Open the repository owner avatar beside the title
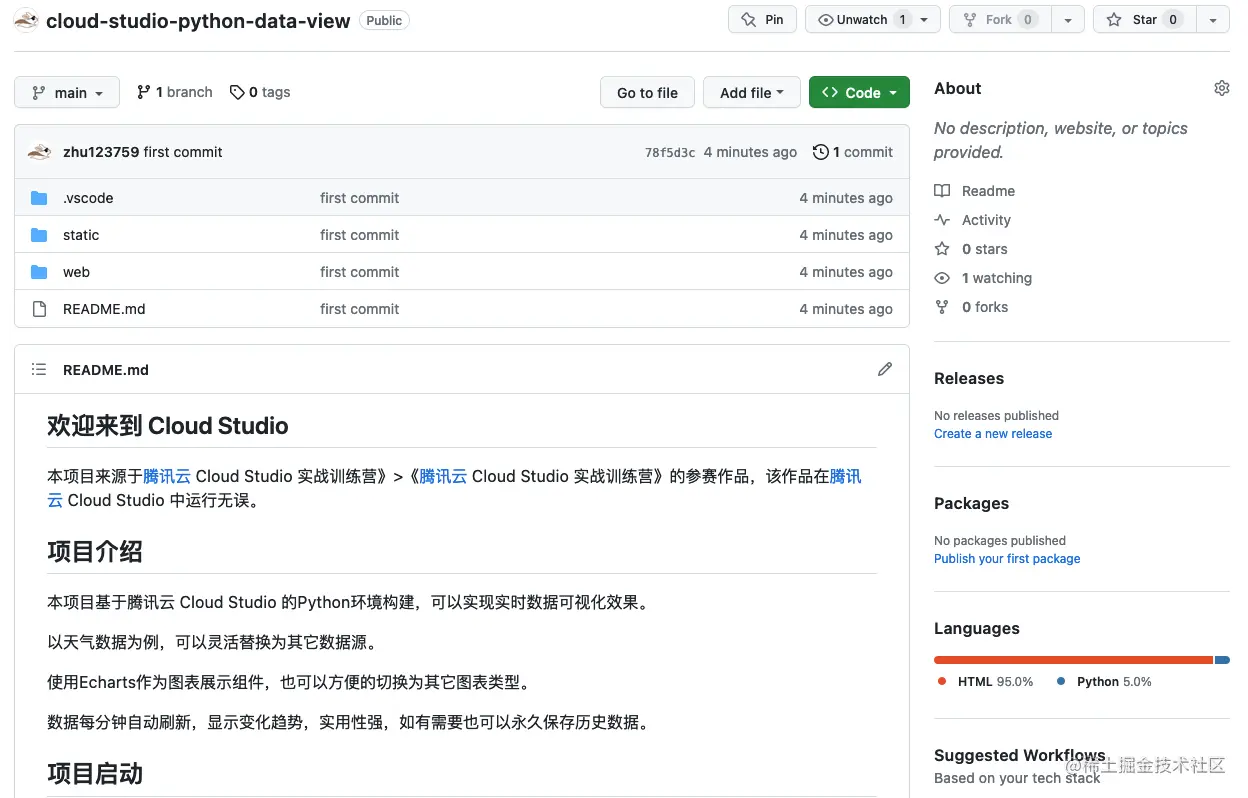1248x798 pixels. 26,20
